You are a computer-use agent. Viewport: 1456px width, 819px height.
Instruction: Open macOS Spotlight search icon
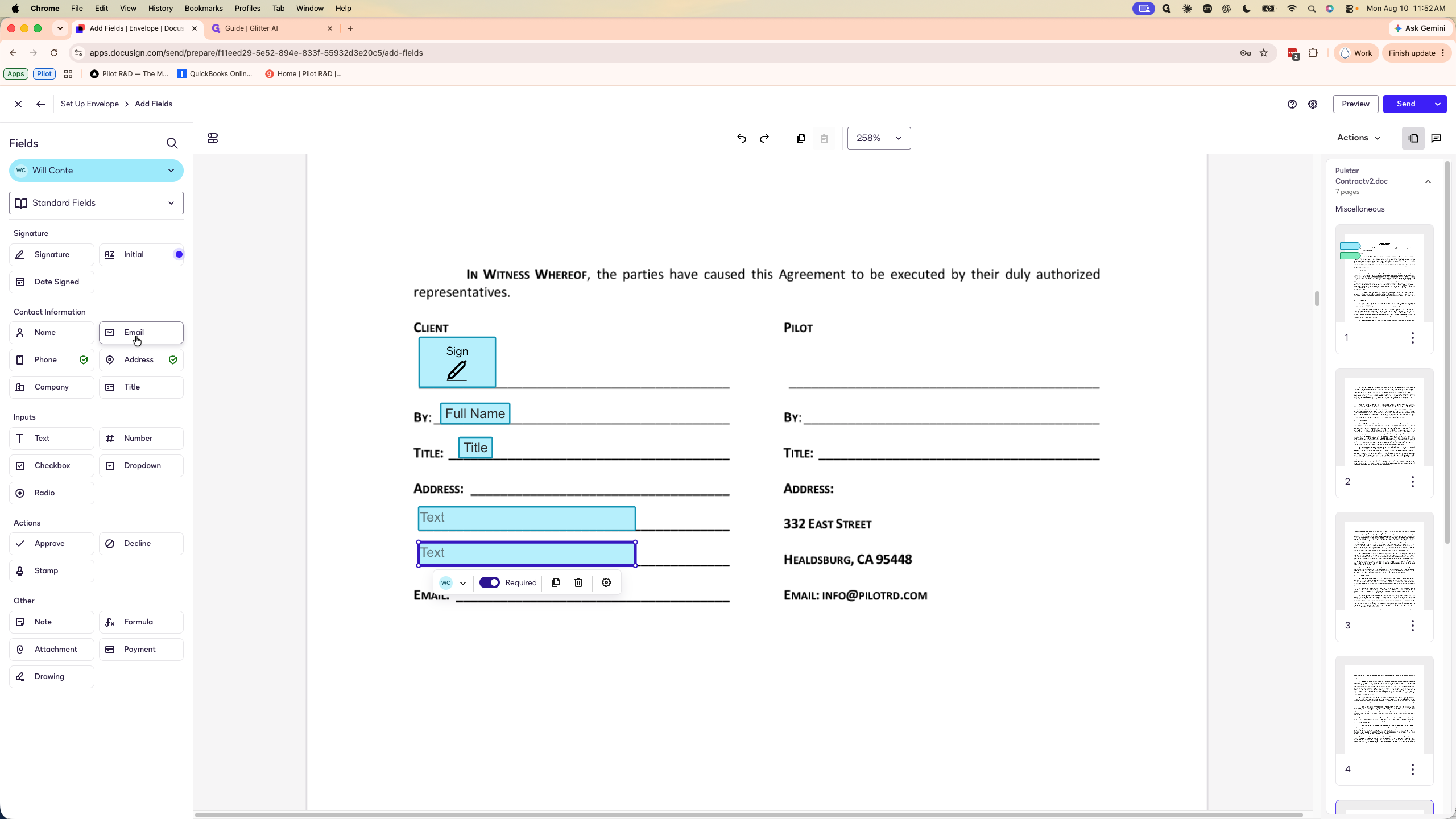(1312, 9)
